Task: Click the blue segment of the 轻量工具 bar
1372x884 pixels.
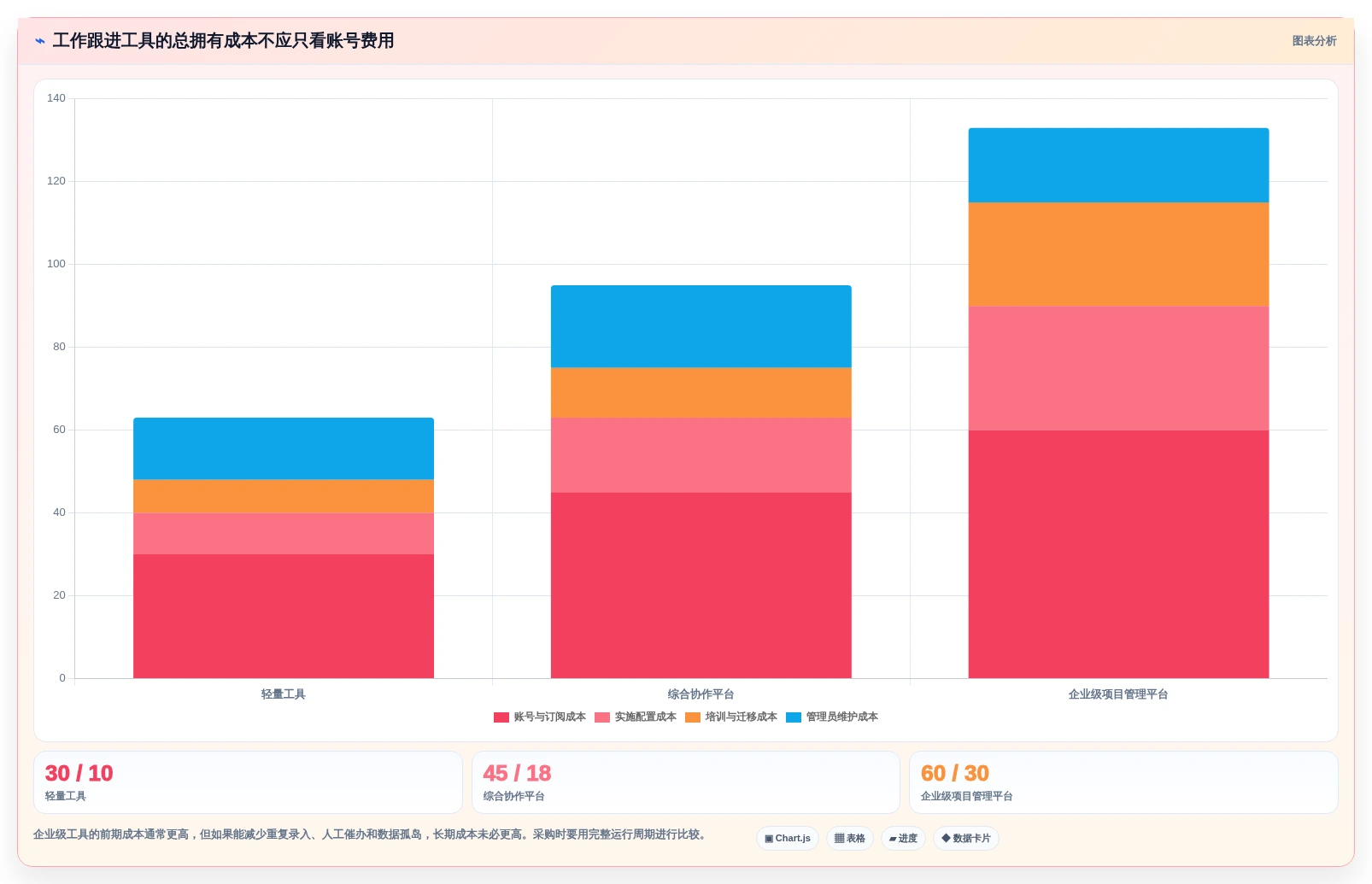Action: [284, 448]
